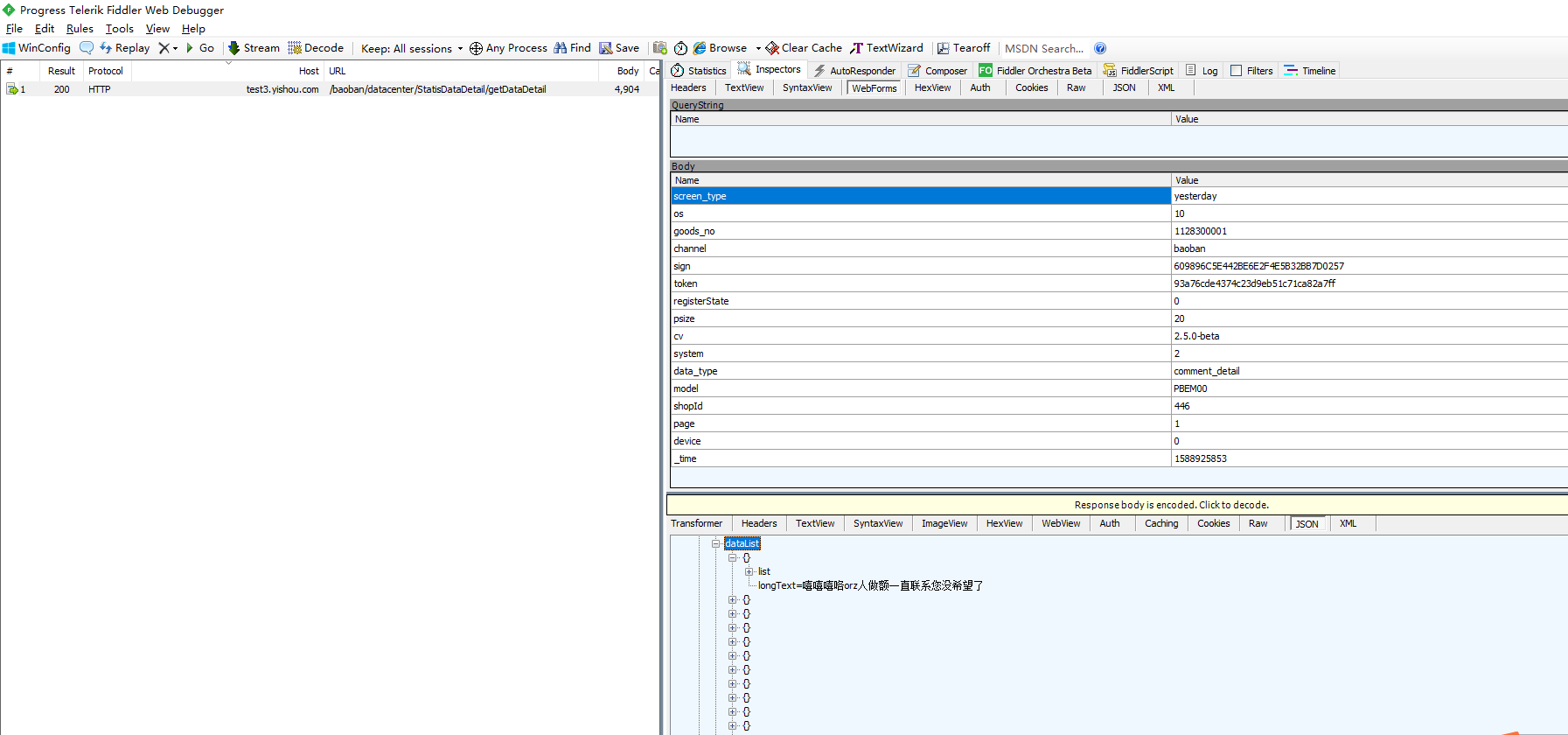Select session 1 row icon
Viewport: 1568px width, 735px height.
coord(12,89)
